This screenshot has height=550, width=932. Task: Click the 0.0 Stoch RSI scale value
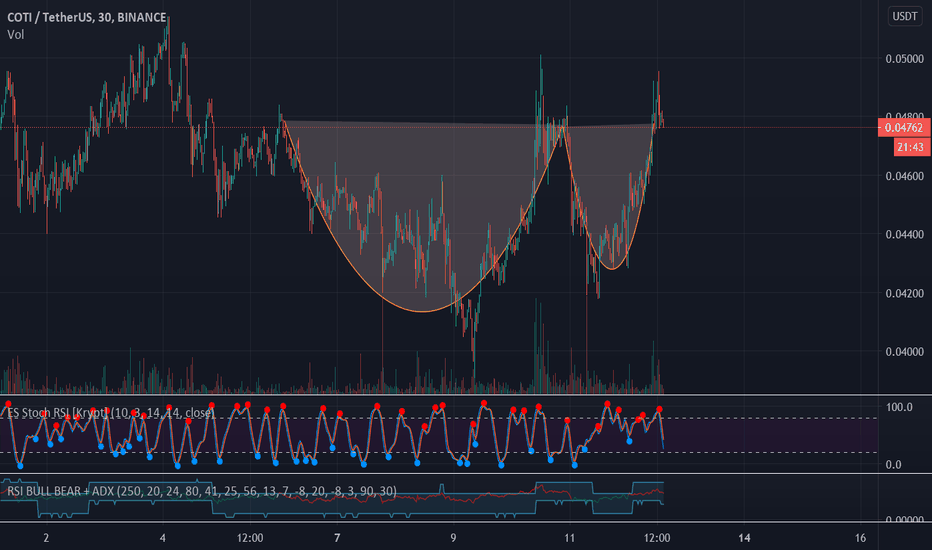[893, 464]
